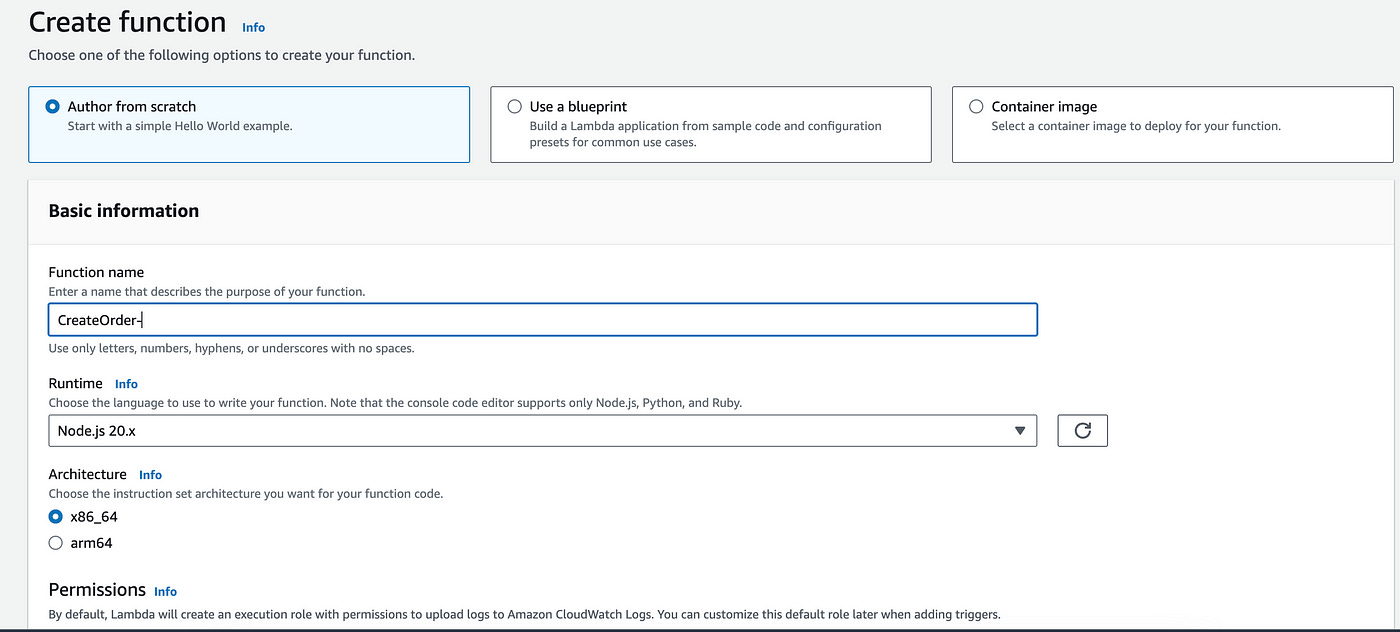
Task: Open the Architecture Info link
Action: pos(150,474)
